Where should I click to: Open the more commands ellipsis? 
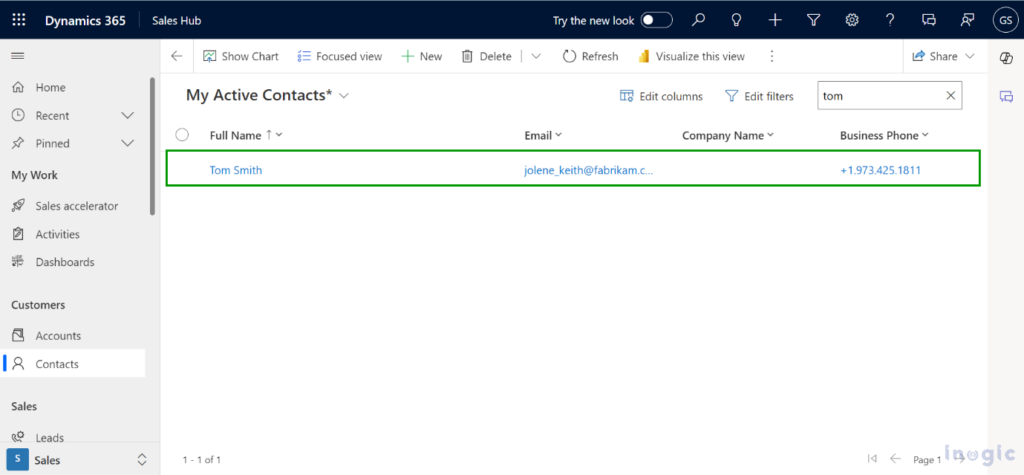click(772, 56)
